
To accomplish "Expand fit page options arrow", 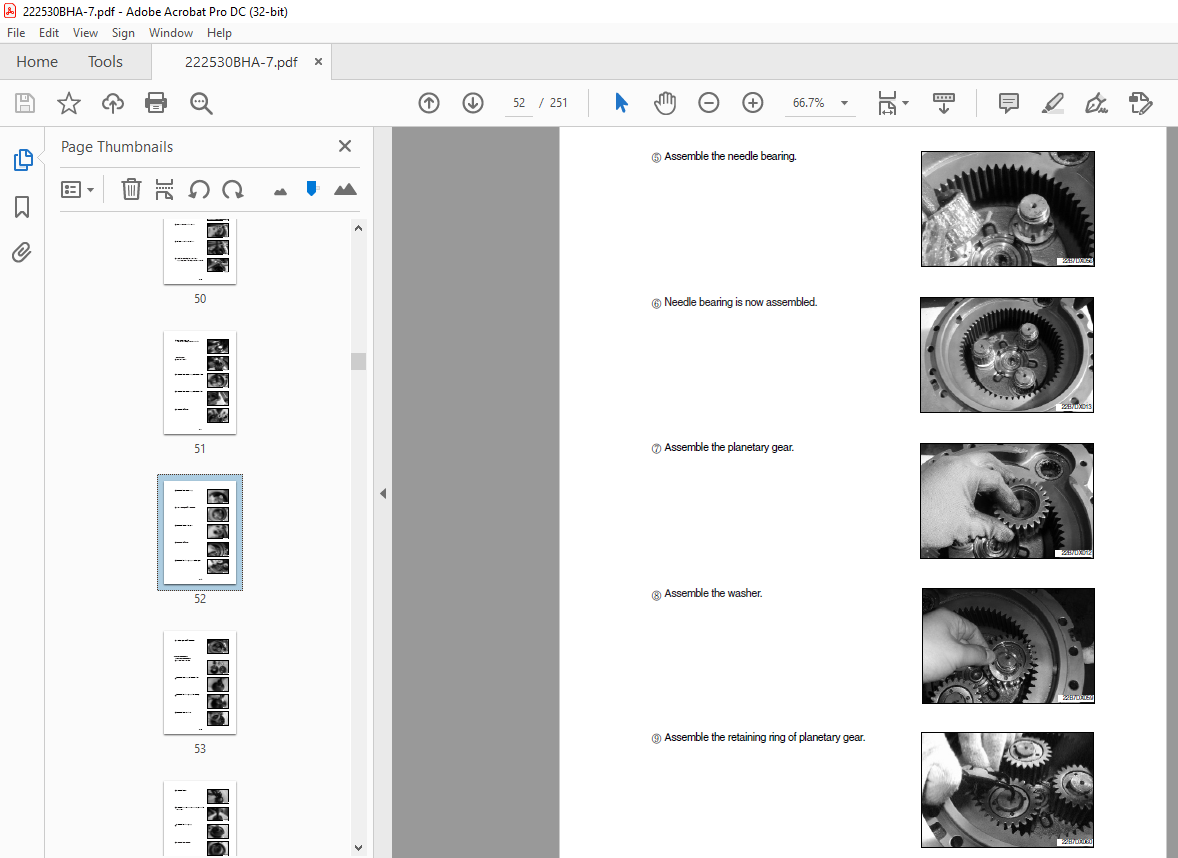I will (x=905, y=103).
